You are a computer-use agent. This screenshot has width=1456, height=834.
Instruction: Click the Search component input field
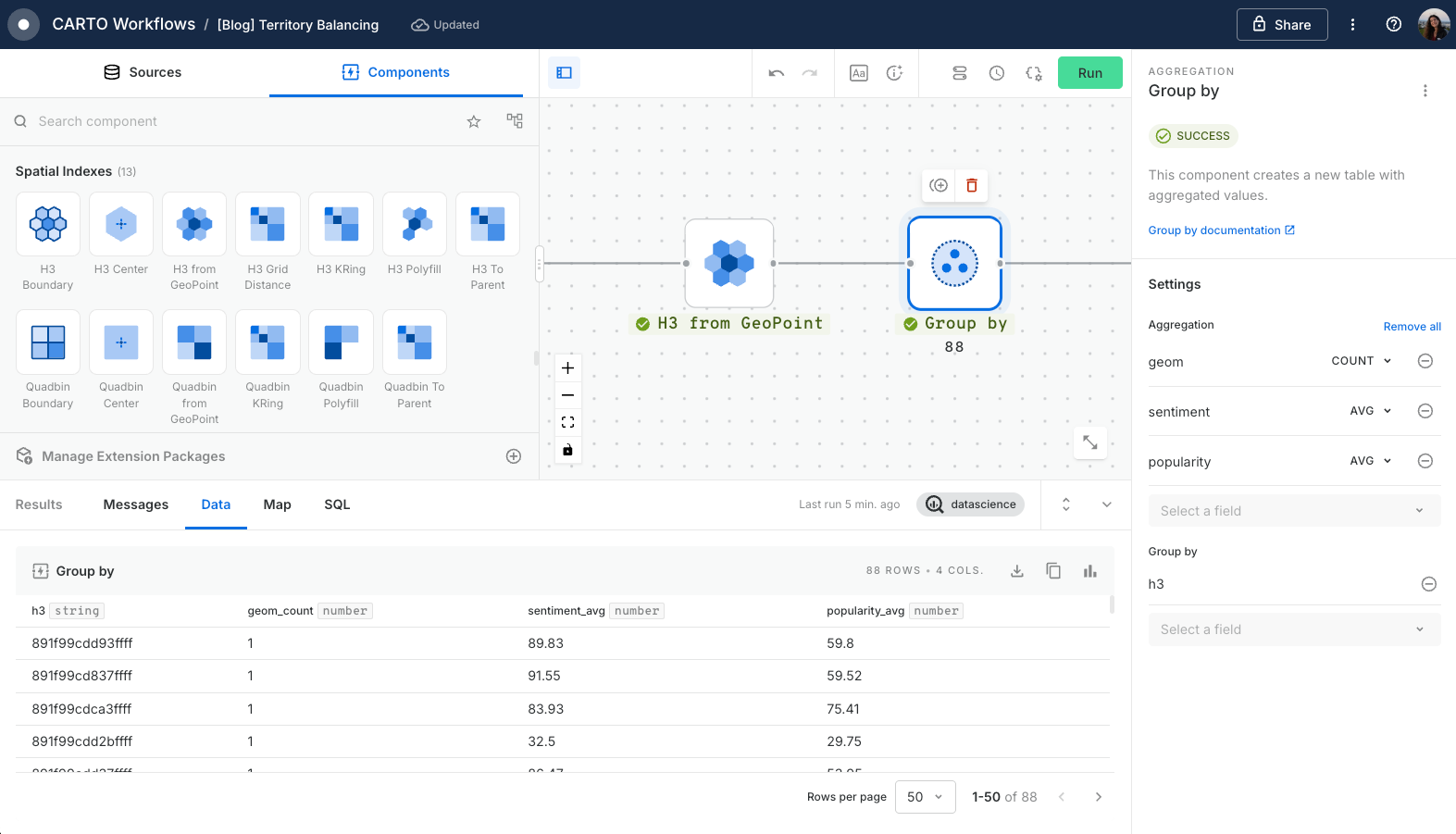[241, 121]
